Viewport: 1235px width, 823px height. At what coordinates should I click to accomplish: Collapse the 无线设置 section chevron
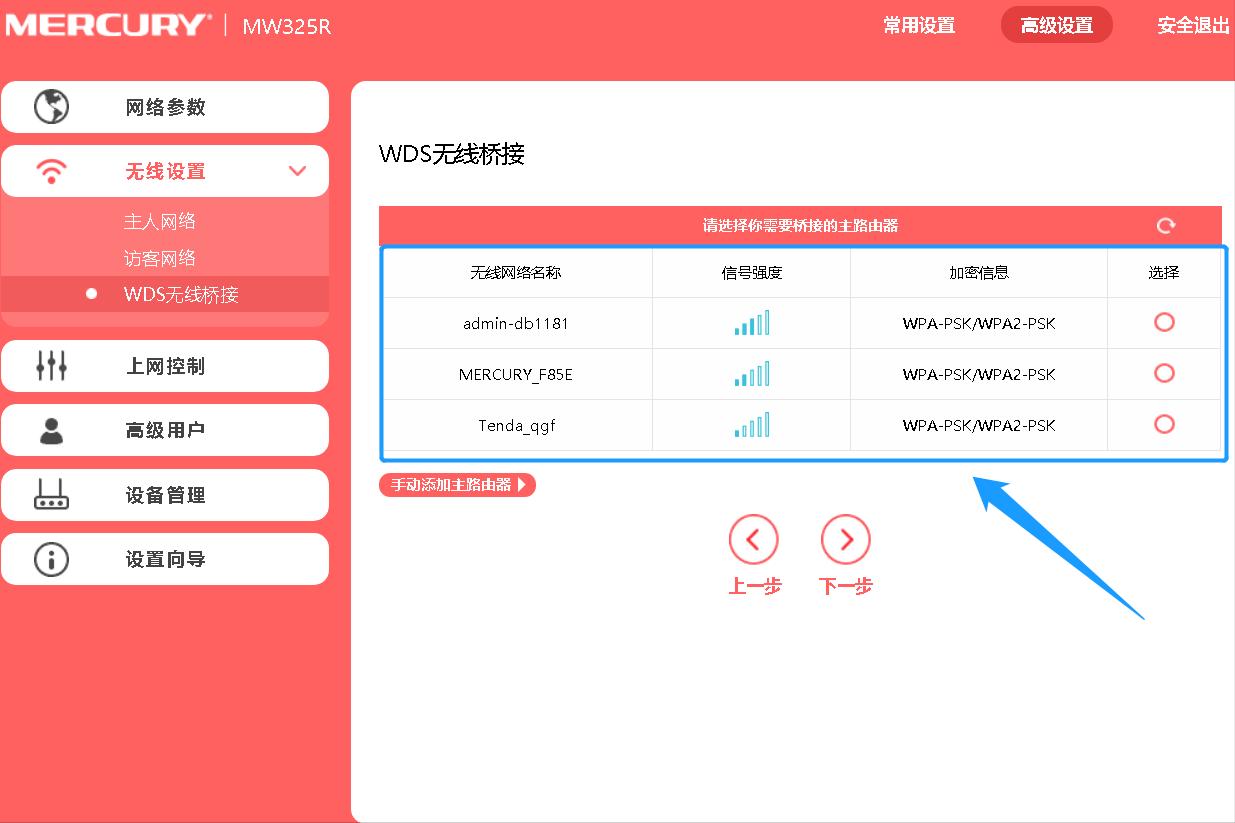tap(297, 170)
